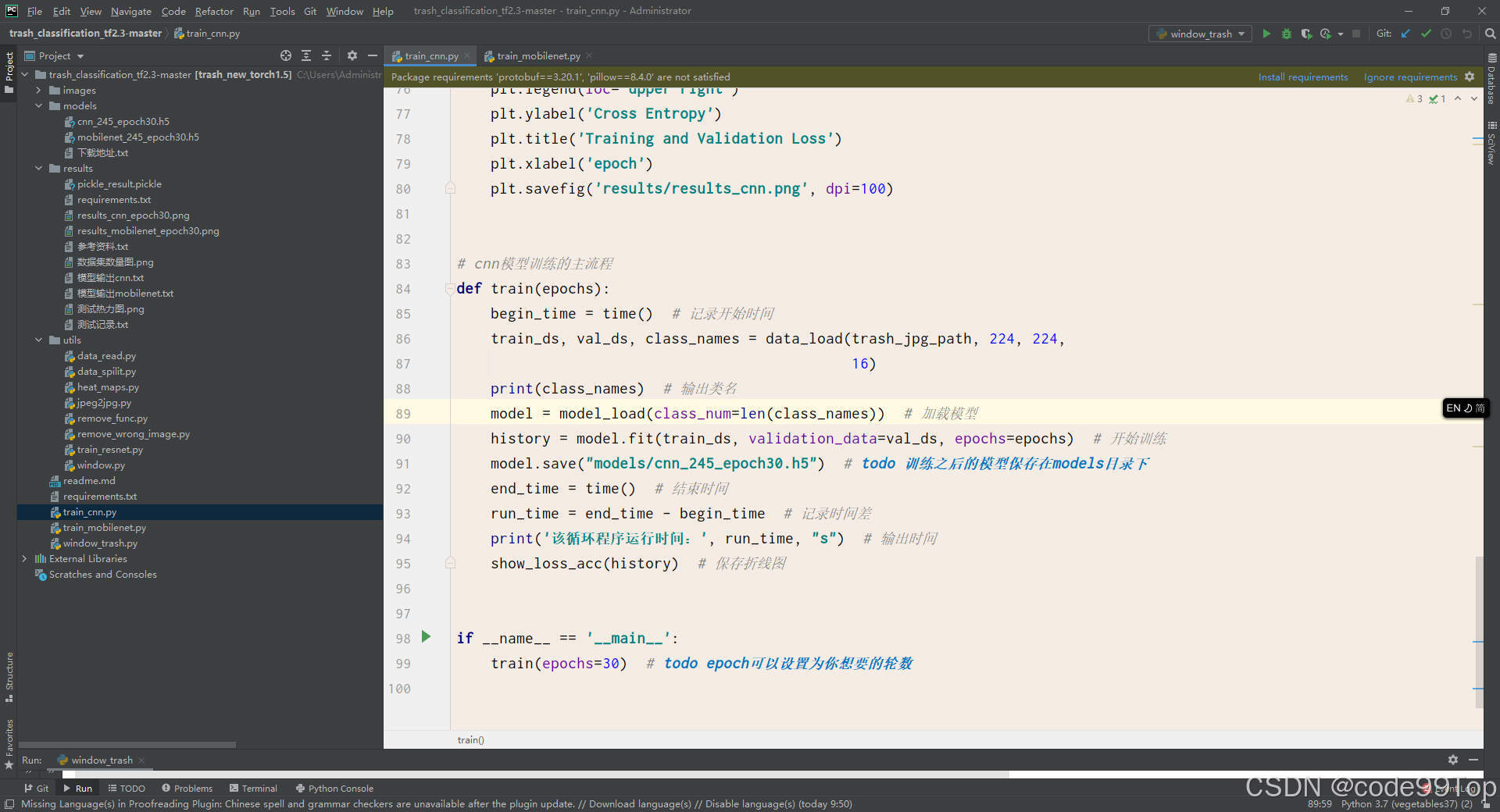Toggle fold marker at line 84

click(x=451, y=288)
